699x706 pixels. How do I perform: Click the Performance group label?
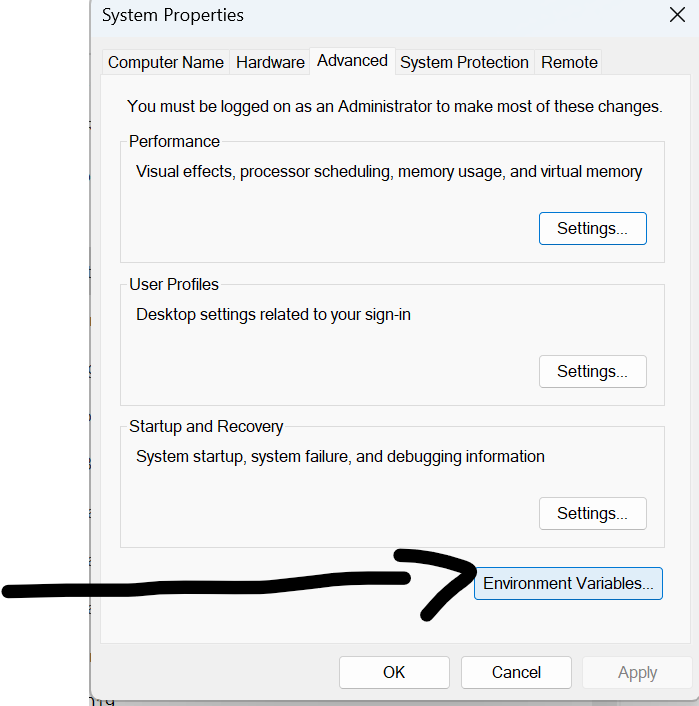[174, 141]
